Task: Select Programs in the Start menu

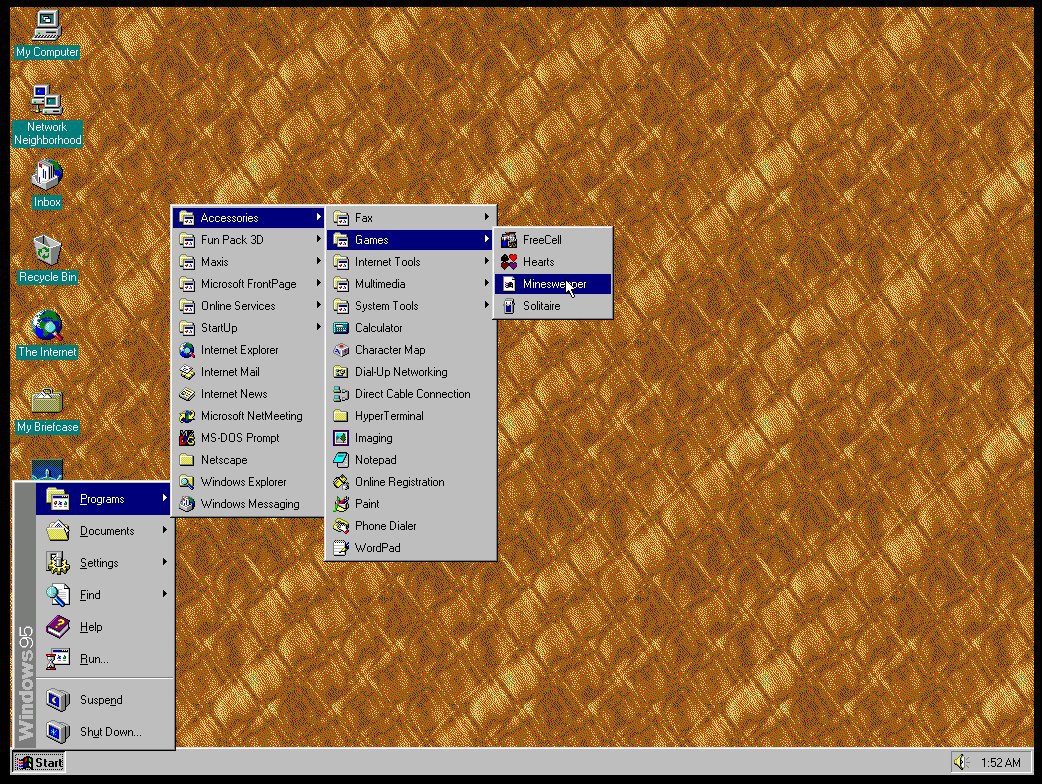Action: 104,499
